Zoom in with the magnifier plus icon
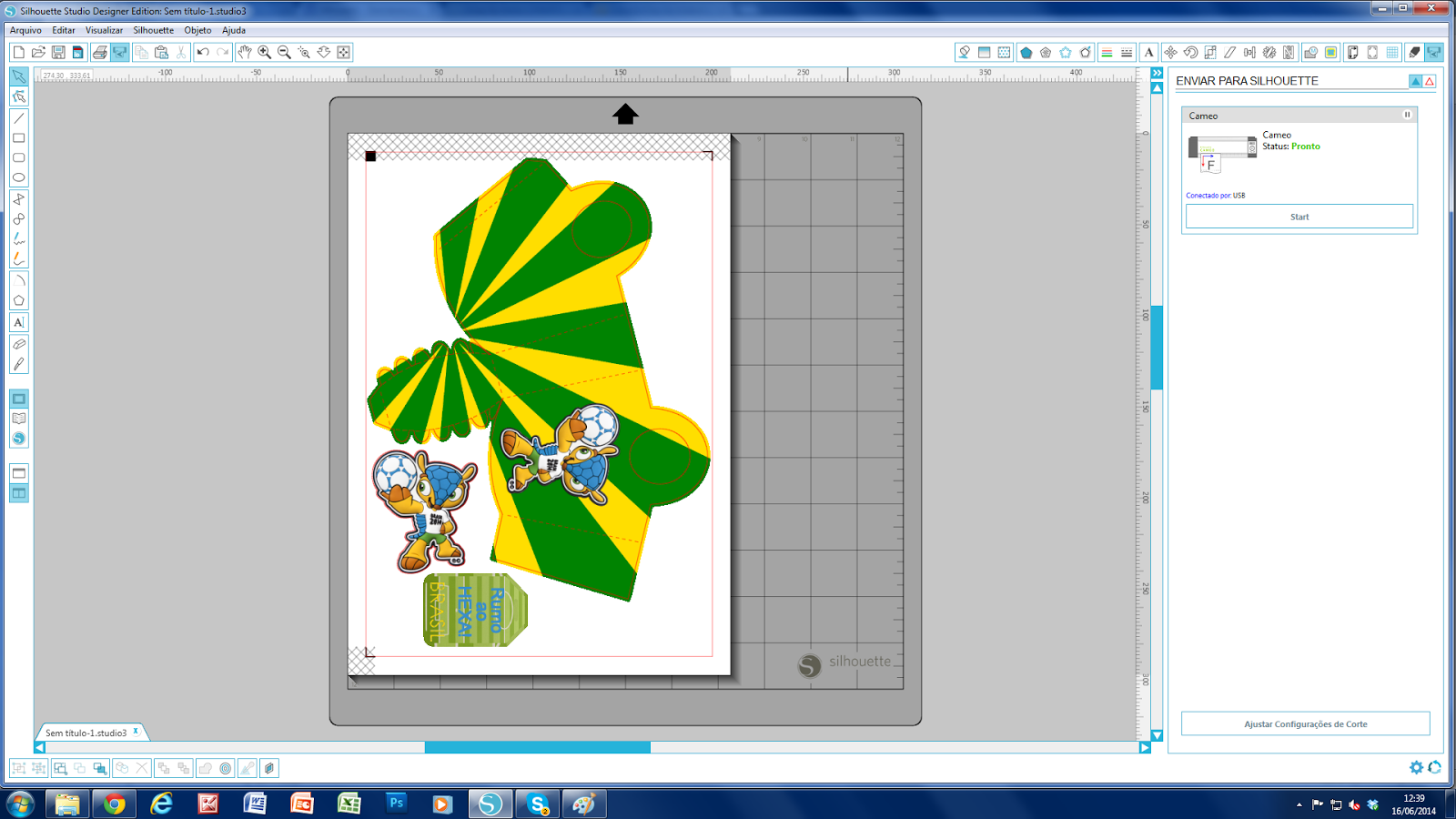This screenshot has width=1456, height=819. [x=264, y=53]
